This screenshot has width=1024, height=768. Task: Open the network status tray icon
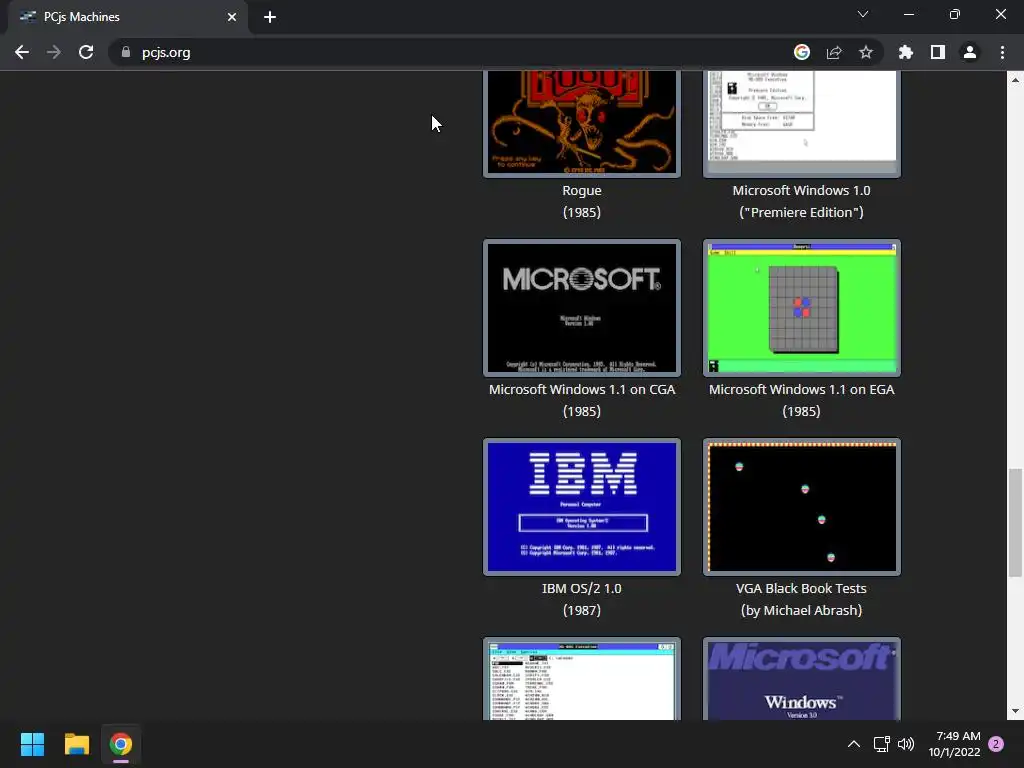tap(882, 744)
